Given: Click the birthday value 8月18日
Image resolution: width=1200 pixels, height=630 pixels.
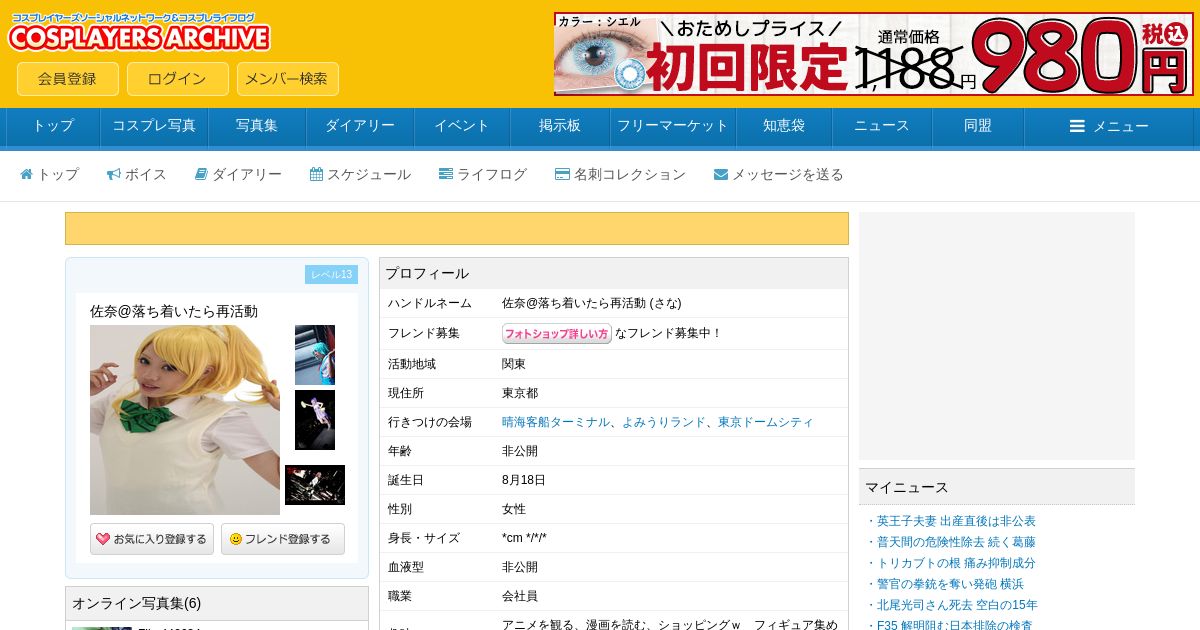Looking at the screenshot, I should (x=524, y=480).
